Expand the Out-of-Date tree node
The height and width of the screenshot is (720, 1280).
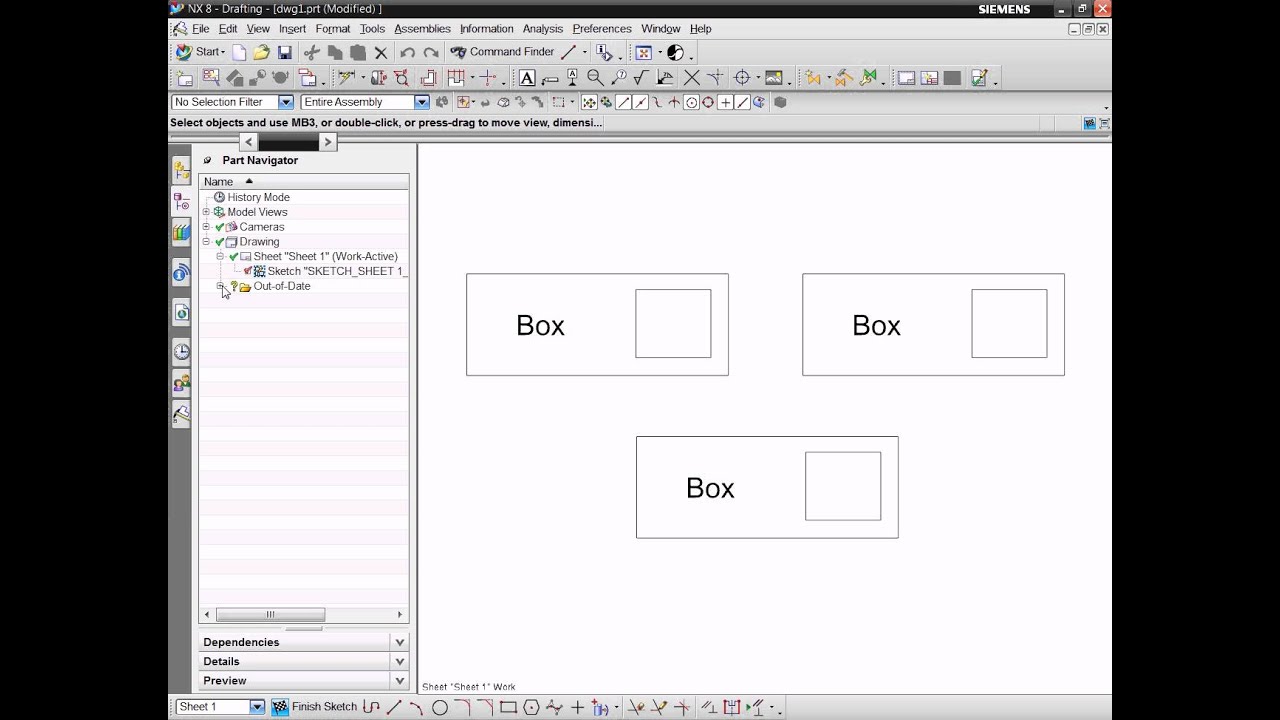(221, 286)
